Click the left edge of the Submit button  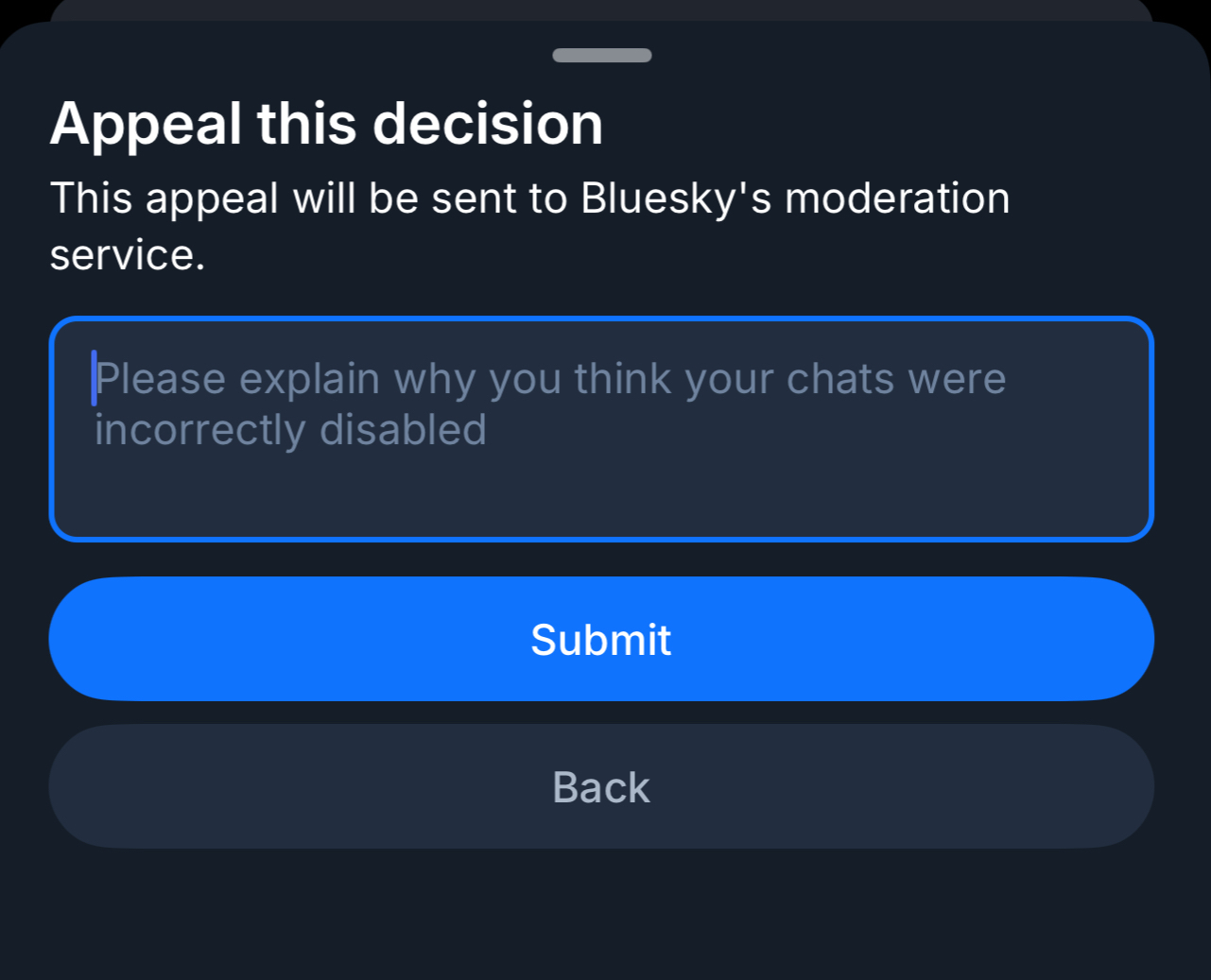(x=85, y=639)
